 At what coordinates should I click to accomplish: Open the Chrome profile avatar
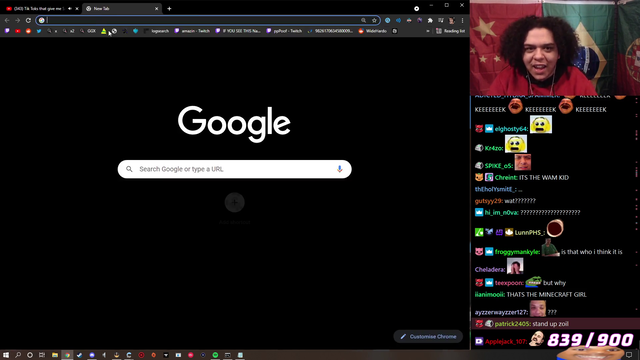click(x=451, y=20)
